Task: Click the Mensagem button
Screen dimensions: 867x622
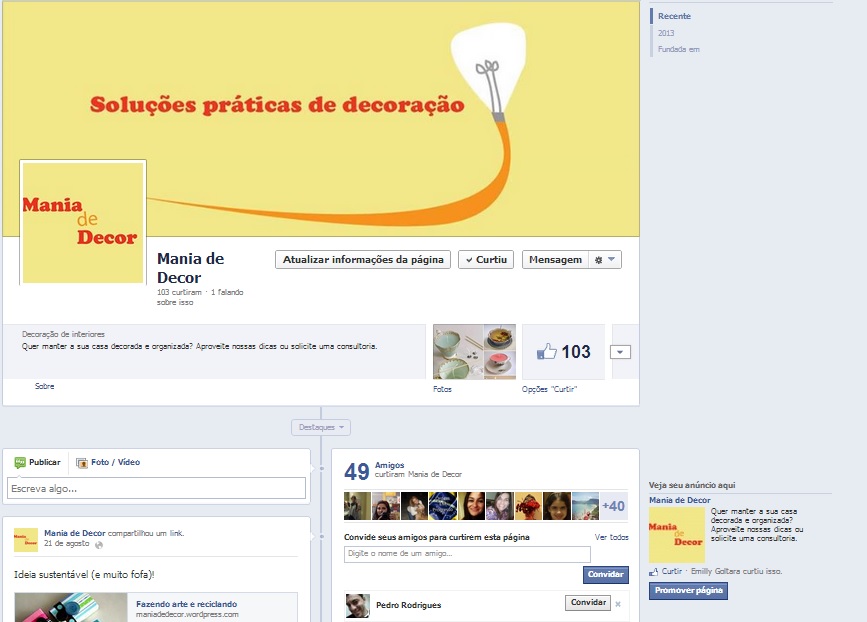Action: click(x=555, y=260)
